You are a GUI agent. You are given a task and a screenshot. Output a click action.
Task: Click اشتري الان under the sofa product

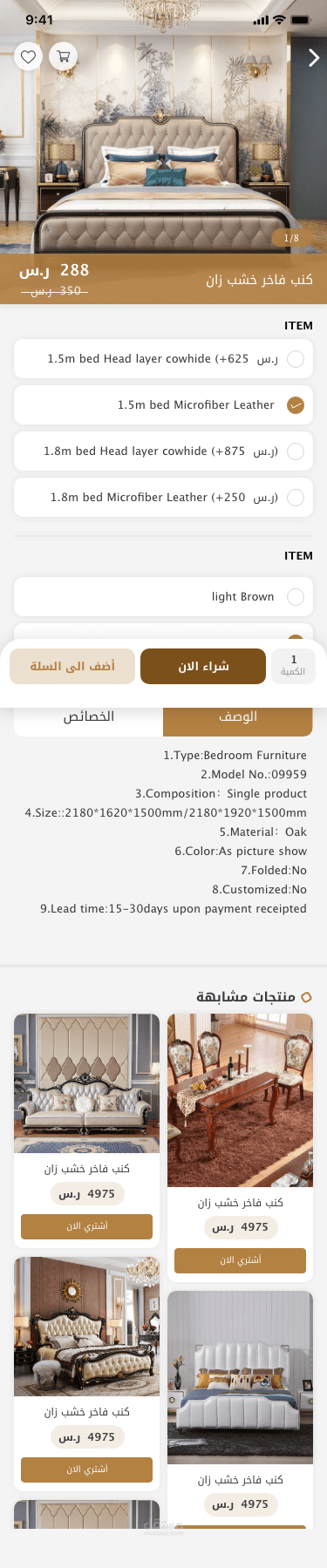point(87,1226)
